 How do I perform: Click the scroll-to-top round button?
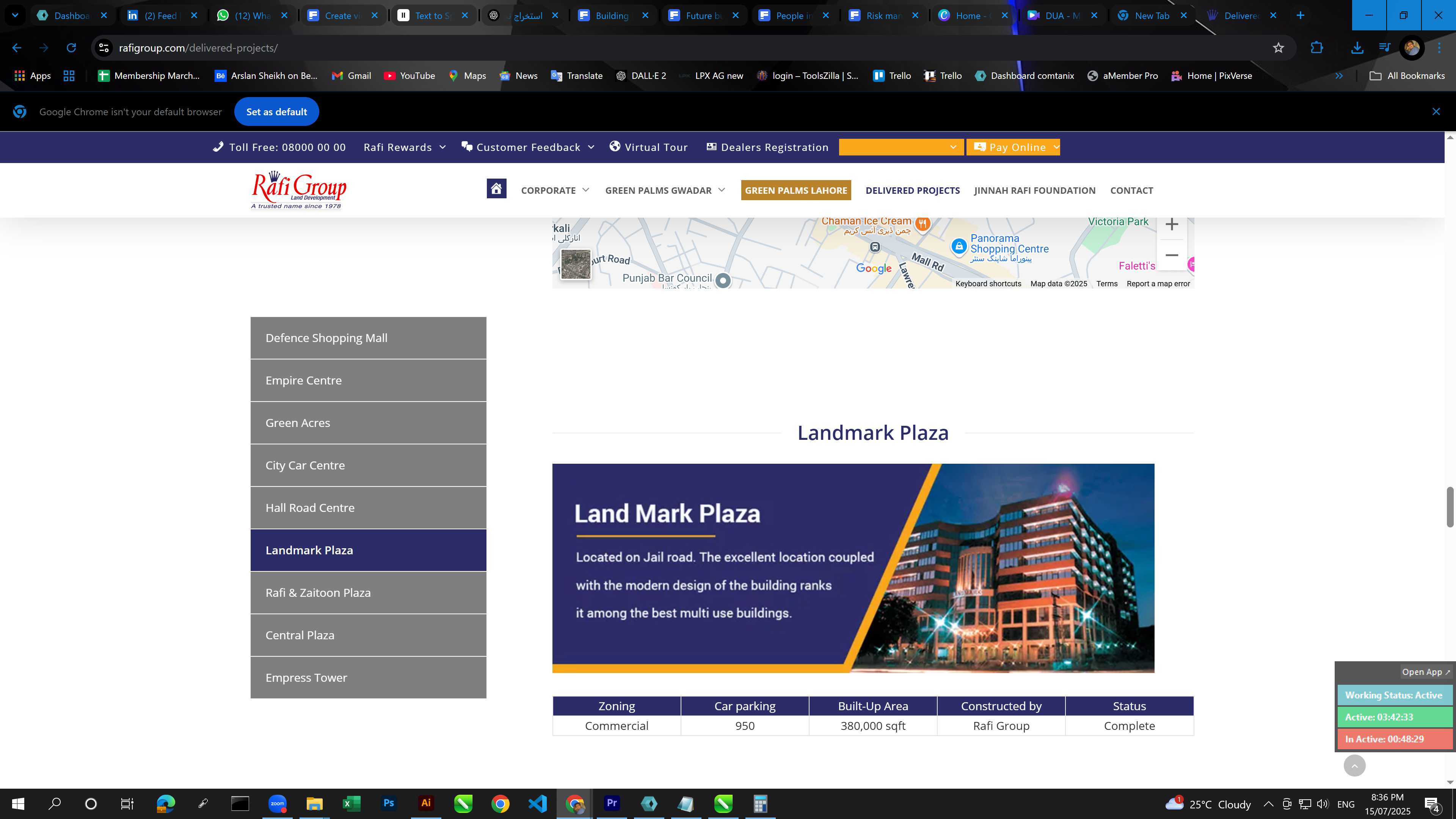coord(1354,765)
